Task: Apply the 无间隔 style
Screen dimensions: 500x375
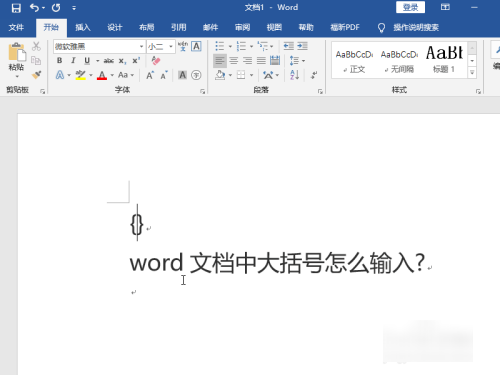Action: click(399, 61)
